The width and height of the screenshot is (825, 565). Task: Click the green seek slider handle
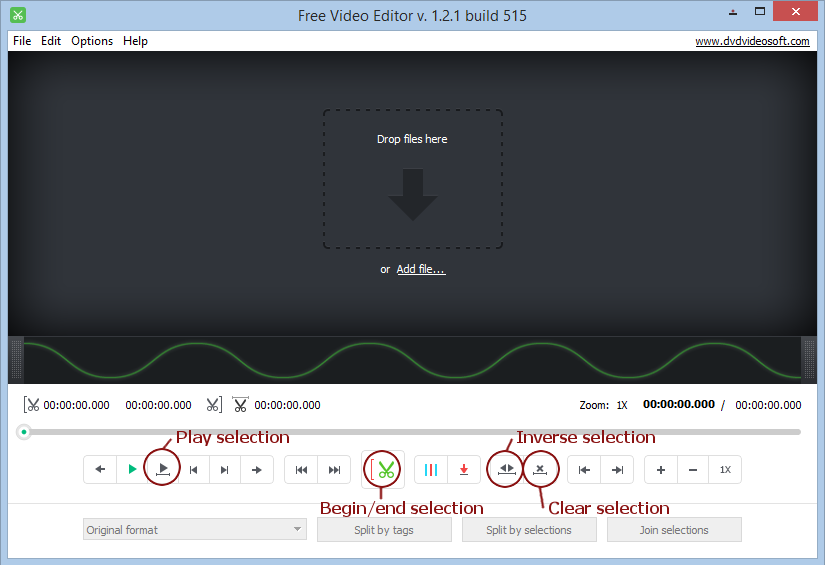(x=24, y=432)
